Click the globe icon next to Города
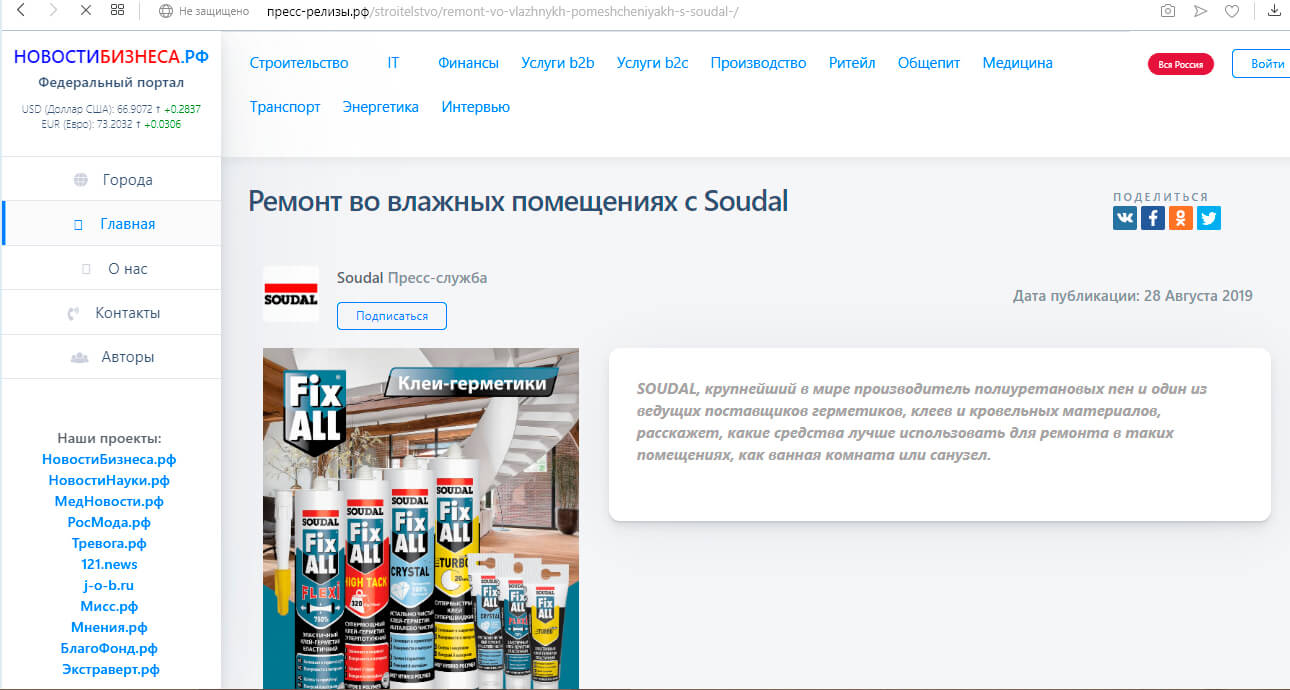 coord(80,180)
